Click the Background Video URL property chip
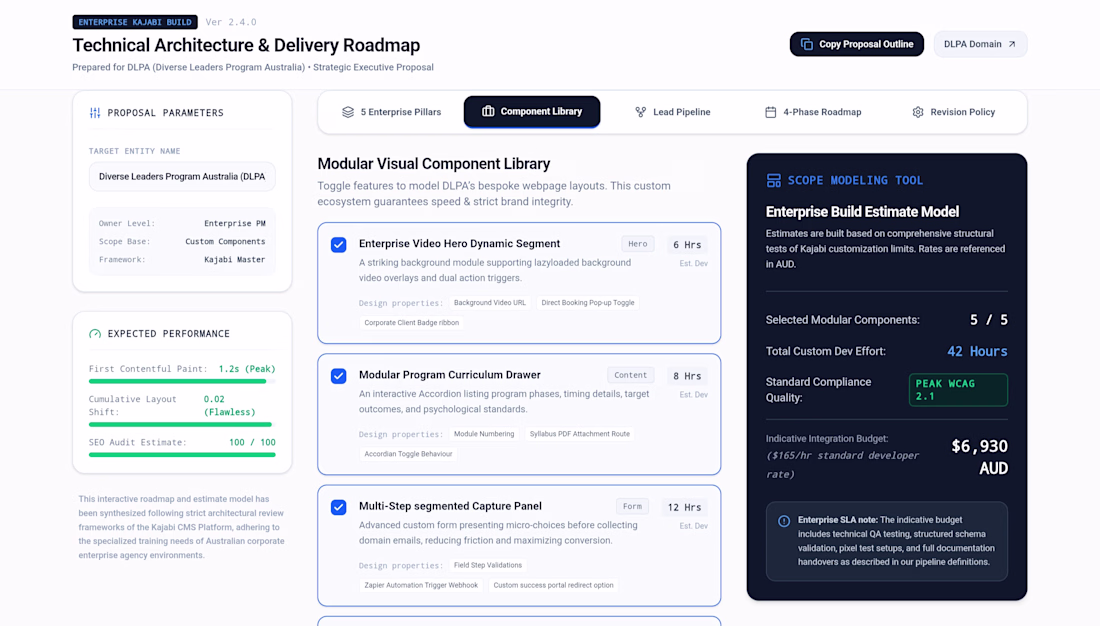 tap(490, 302)
